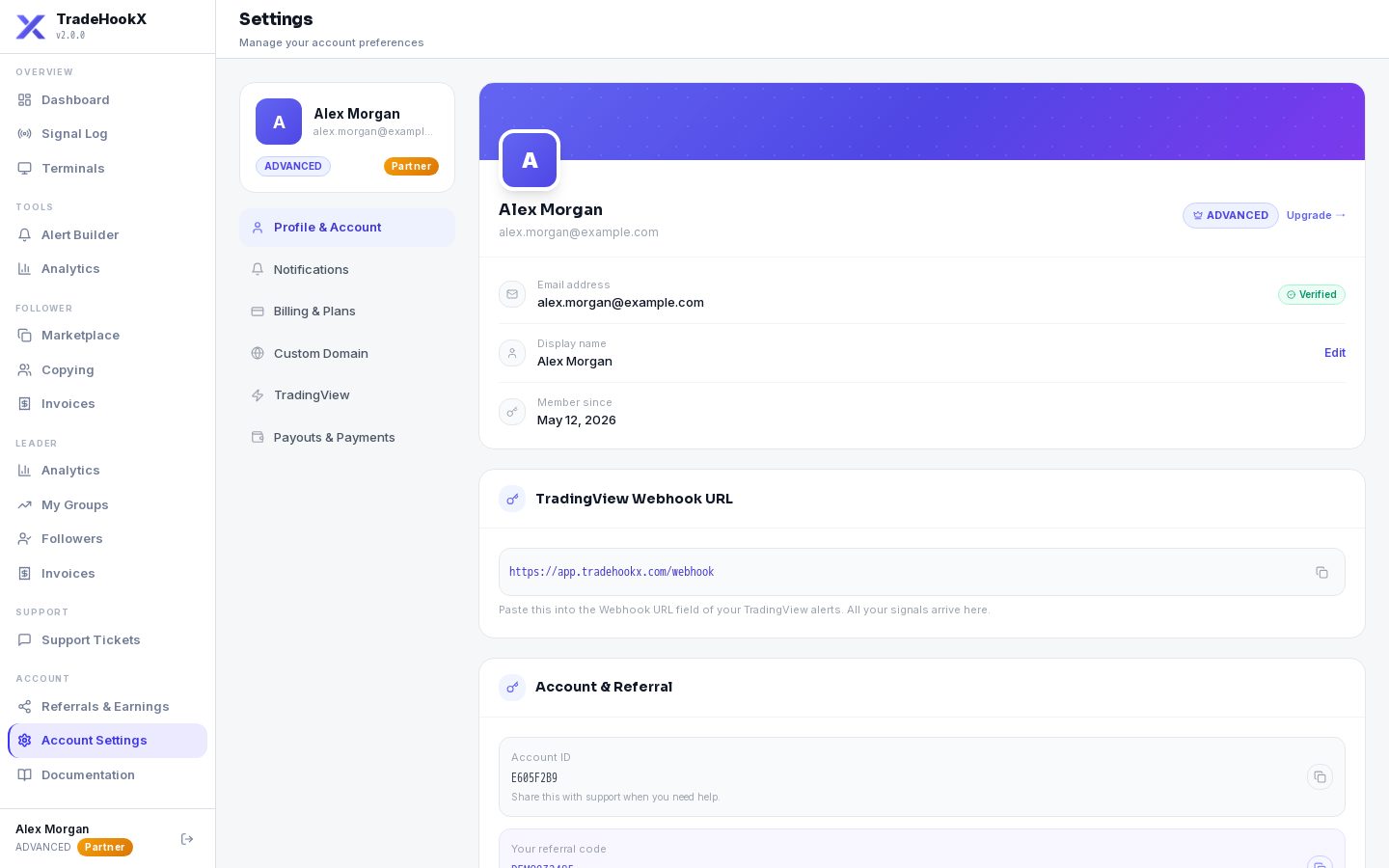Click the Verified email badge

(x=1312, y=295)
